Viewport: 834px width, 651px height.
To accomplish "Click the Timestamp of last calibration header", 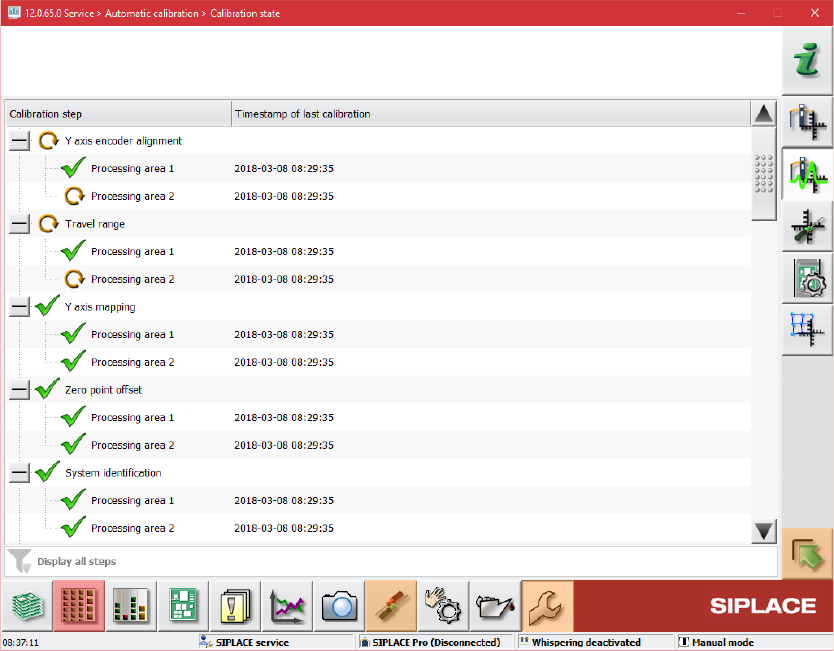I will coord(491,114).
